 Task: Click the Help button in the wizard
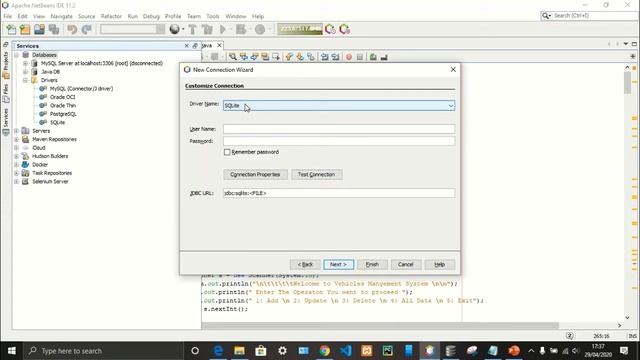(x=439, y=264)
